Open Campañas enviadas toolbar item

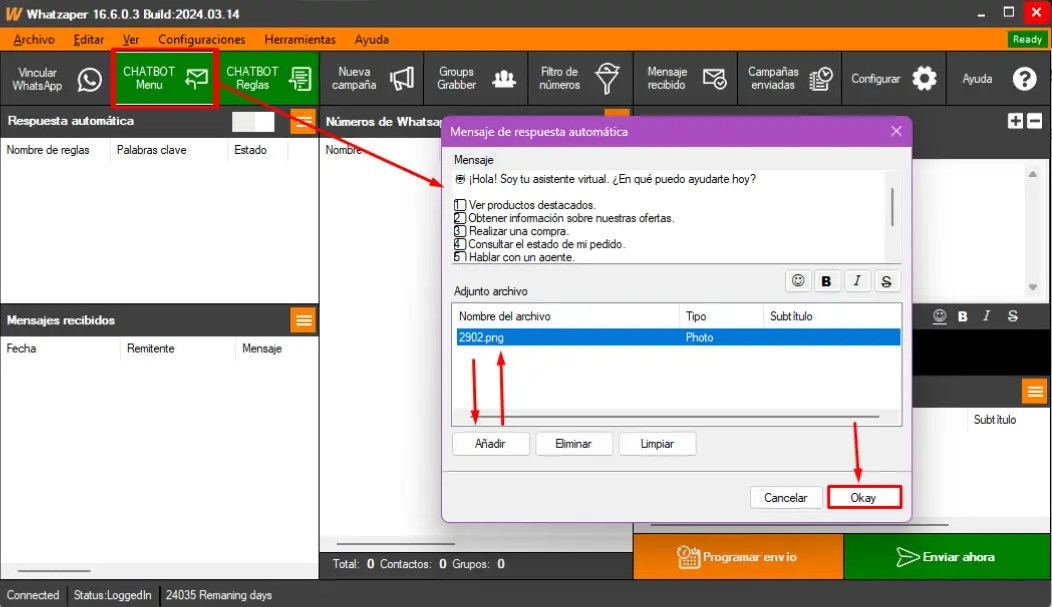click(790, 78)
